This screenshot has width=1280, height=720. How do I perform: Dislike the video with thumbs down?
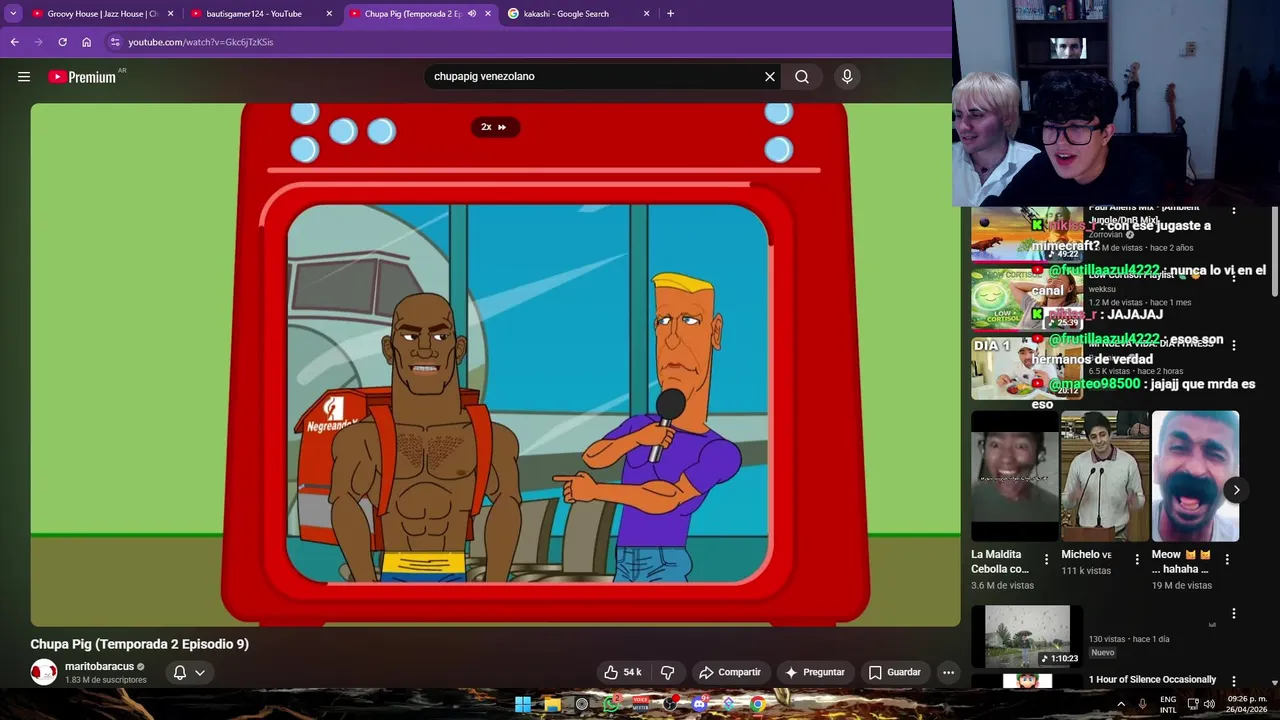668,672
